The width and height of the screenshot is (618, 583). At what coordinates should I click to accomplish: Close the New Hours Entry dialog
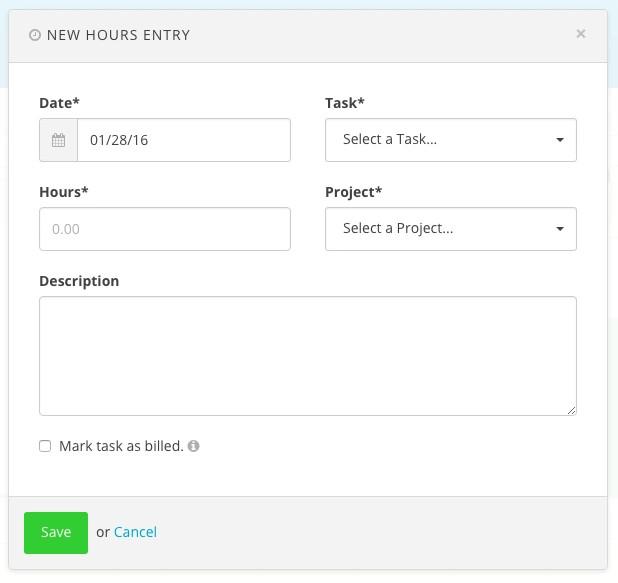(581, 34)
